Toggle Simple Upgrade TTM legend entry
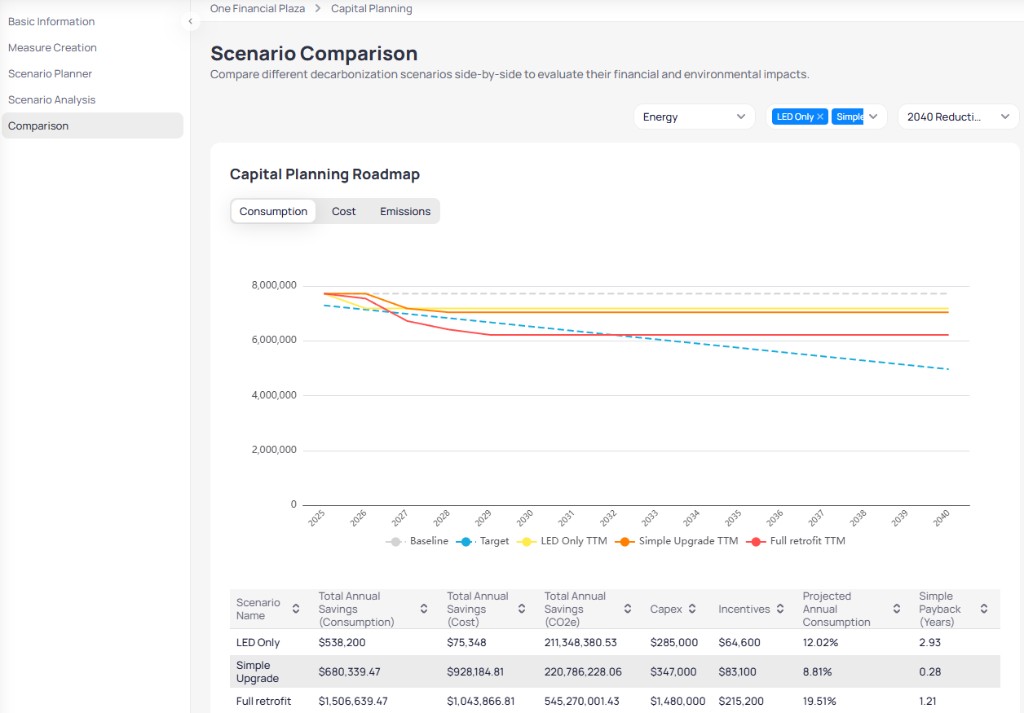The width and height of the screenshot is (1024, 713). (x=677, y=541)
